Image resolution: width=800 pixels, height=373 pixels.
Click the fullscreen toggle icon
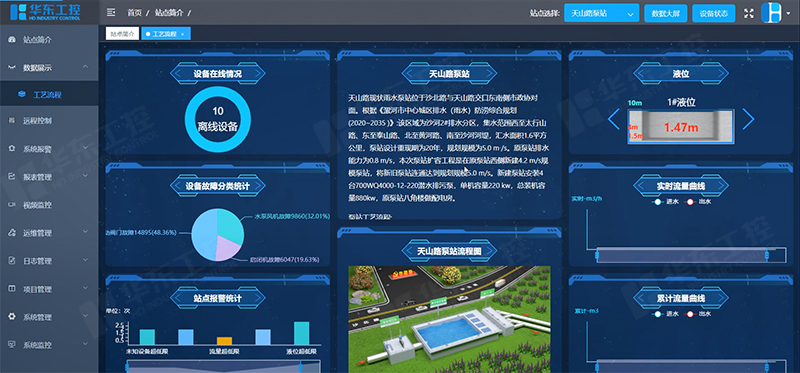pos(748,13)
